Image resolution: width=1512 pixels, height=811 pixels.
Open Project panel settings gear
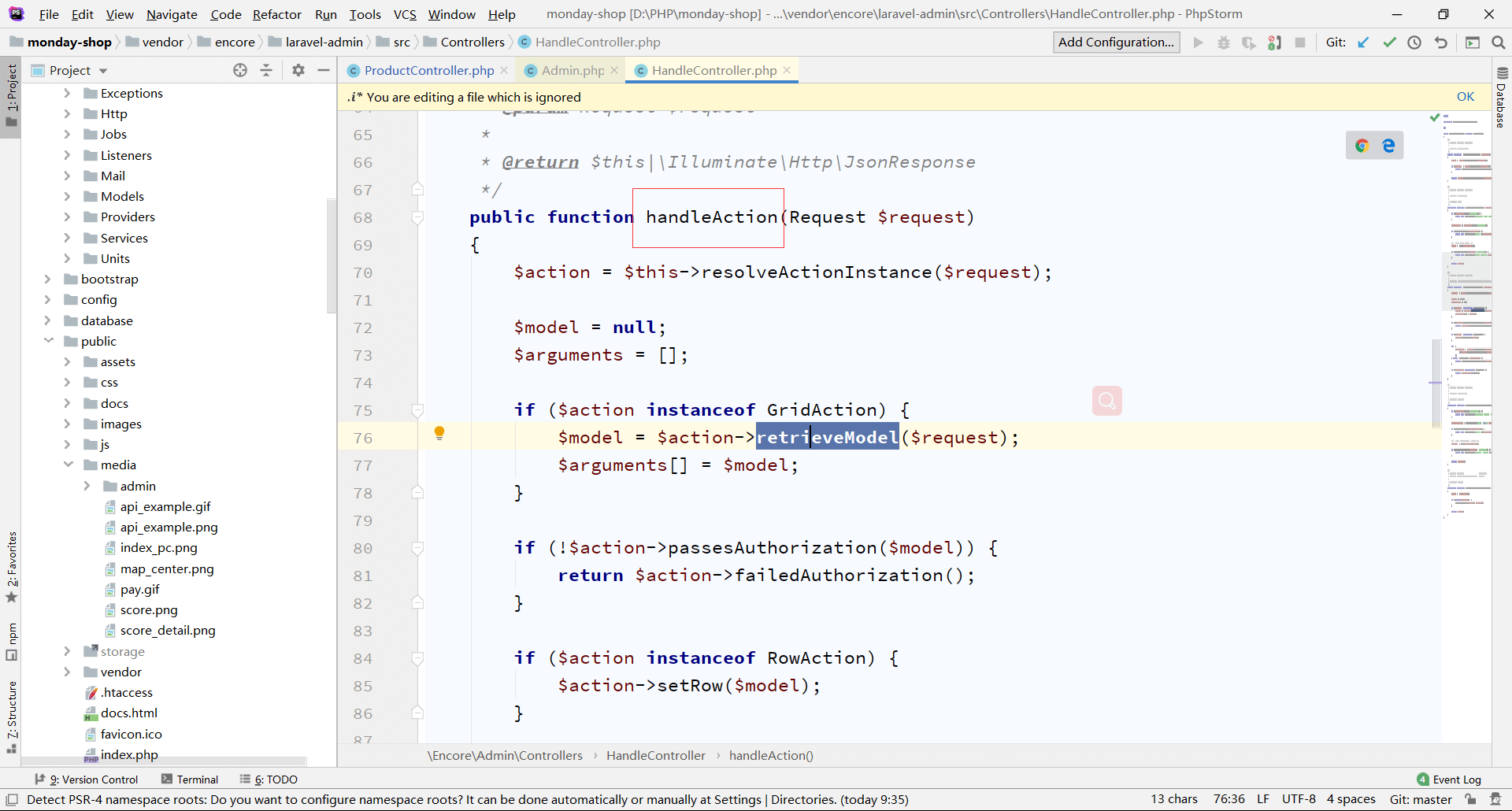(298, 70)
